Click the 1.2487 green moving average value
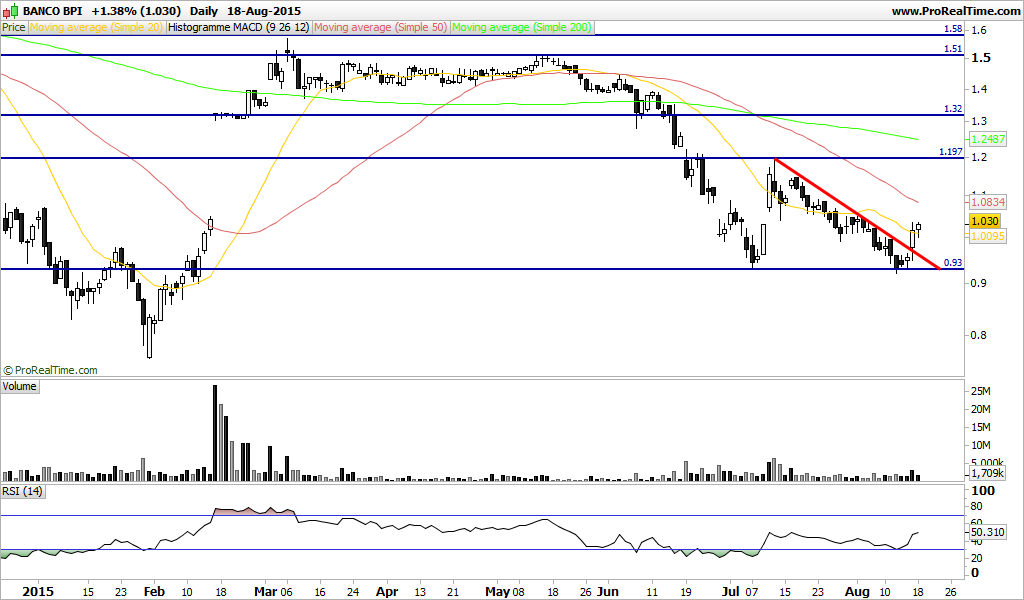 click(x=988, y=139)
